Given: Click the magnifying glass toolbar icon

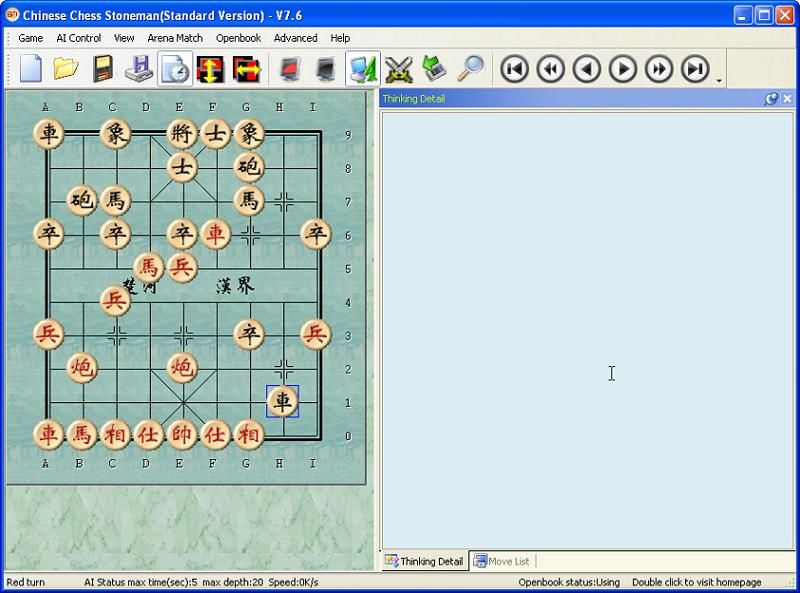Looking at the screenshot, I should pyautogui.click(x=470, y=68).
